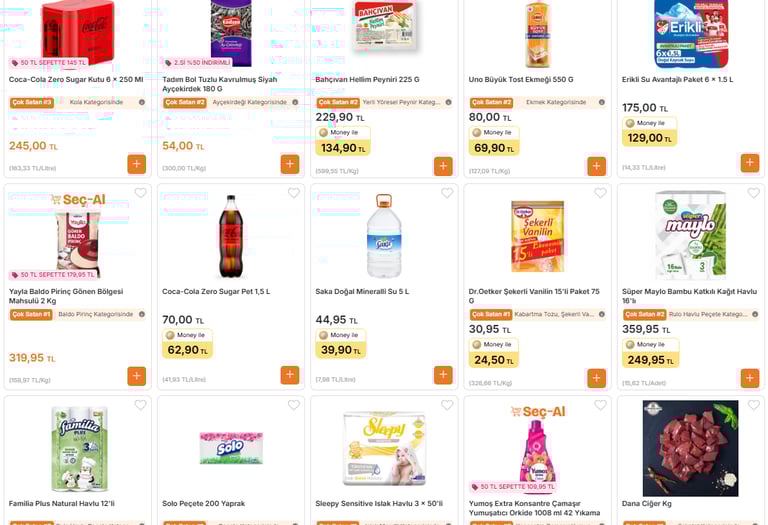Click the 2.si %50 İndirimli tag
The height and width of the screenshot is (525, 768).
click(197, 63)
